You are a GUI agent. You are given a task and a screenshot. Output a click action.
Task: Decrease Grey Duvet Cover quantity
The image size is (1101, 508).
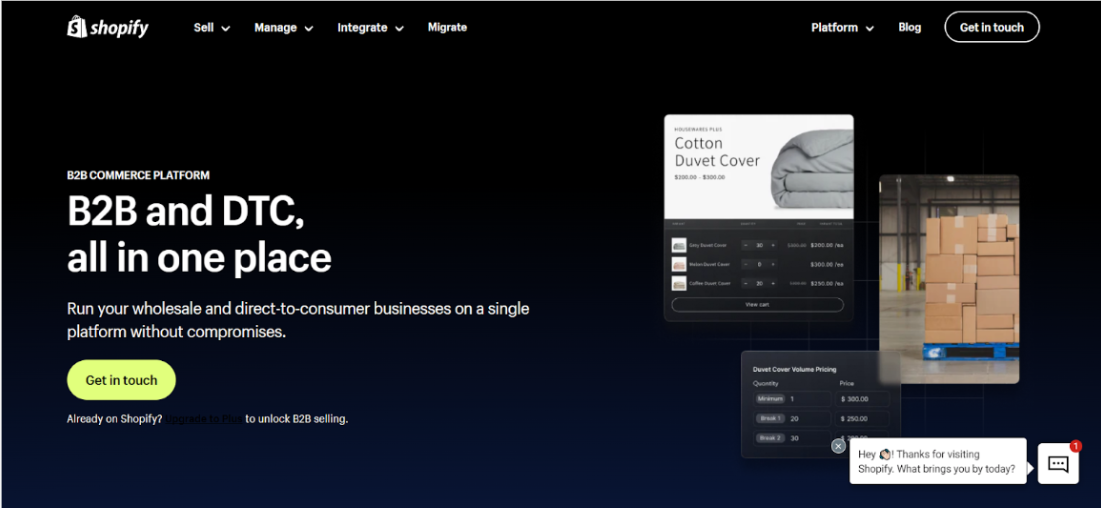pos(746,245)
